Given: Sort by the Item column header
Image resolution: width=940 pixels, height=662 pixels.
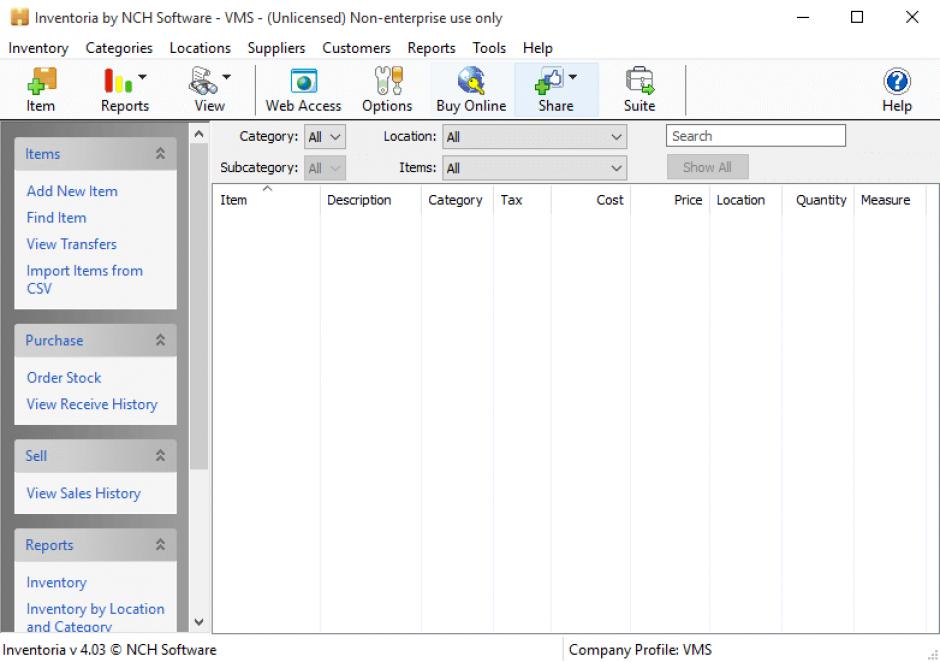Looking at the screenshot, I should click(x=267, y=200).
